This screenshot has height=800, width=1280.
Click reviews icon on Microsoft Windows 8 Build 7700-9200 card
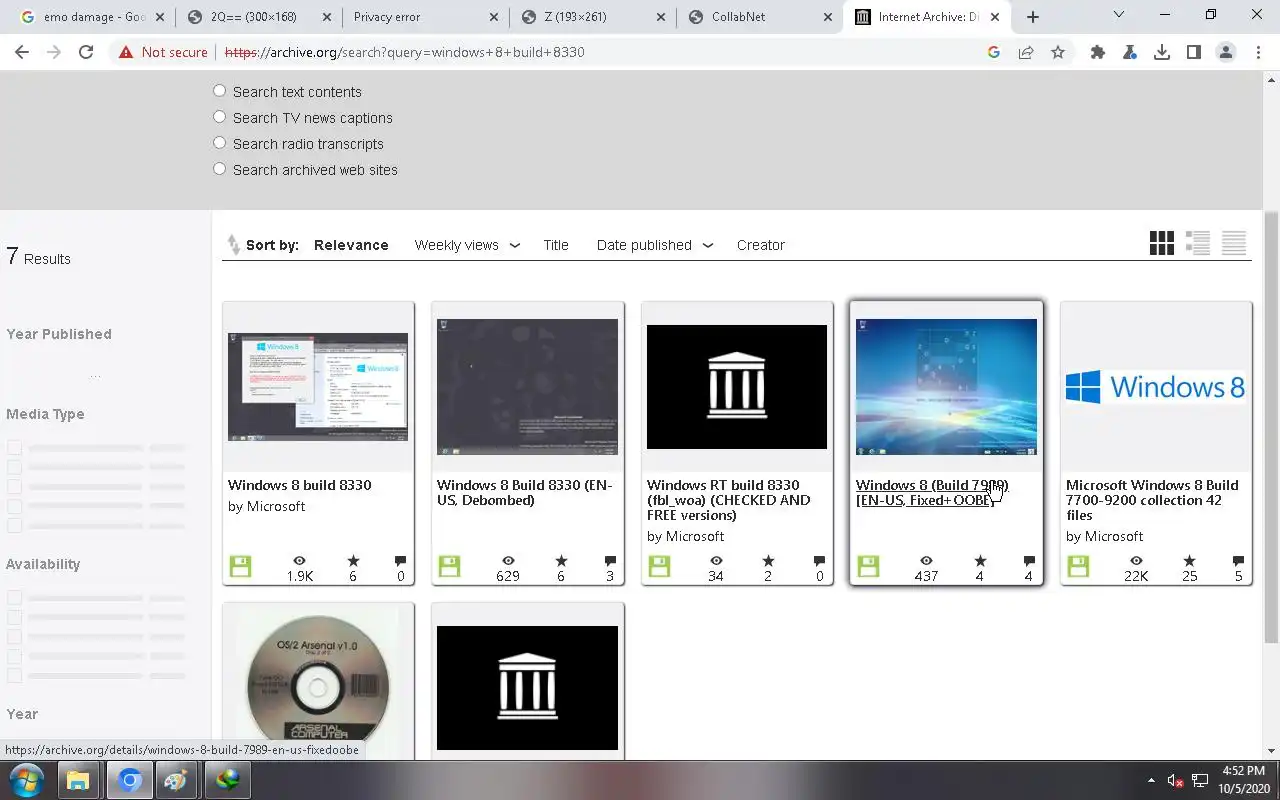[1238, 561]
